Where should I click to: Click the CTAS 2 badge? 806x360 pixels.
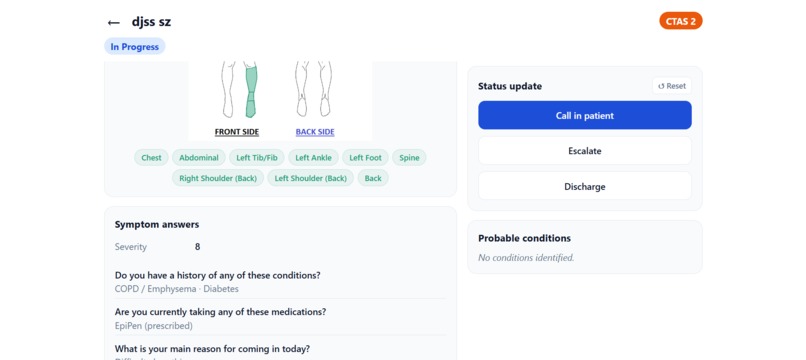click(681, 21)
